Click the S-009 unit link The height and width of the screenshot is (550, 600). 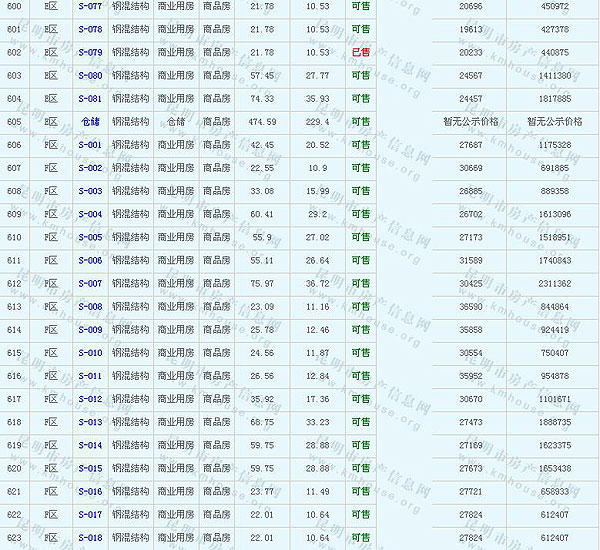(x=90, y=330)
